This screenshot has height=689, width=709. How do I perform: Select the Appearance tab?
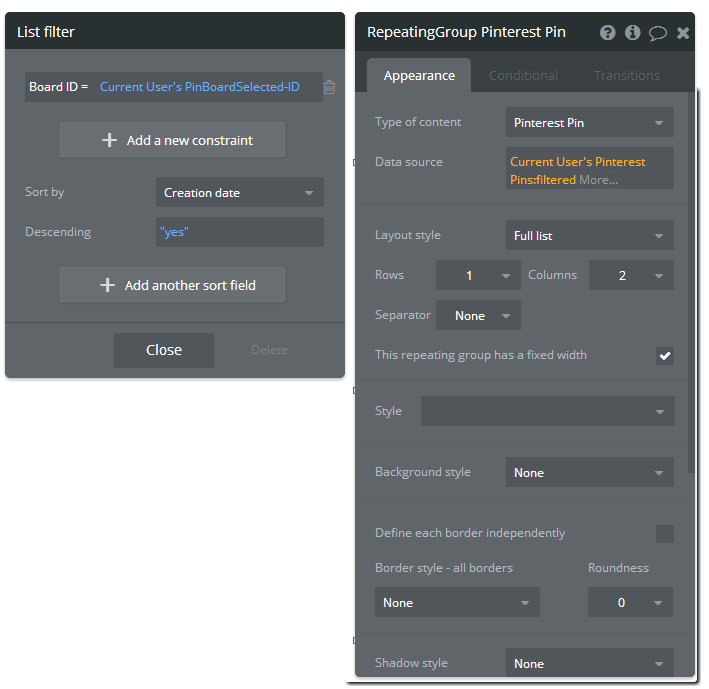point(419,75)
